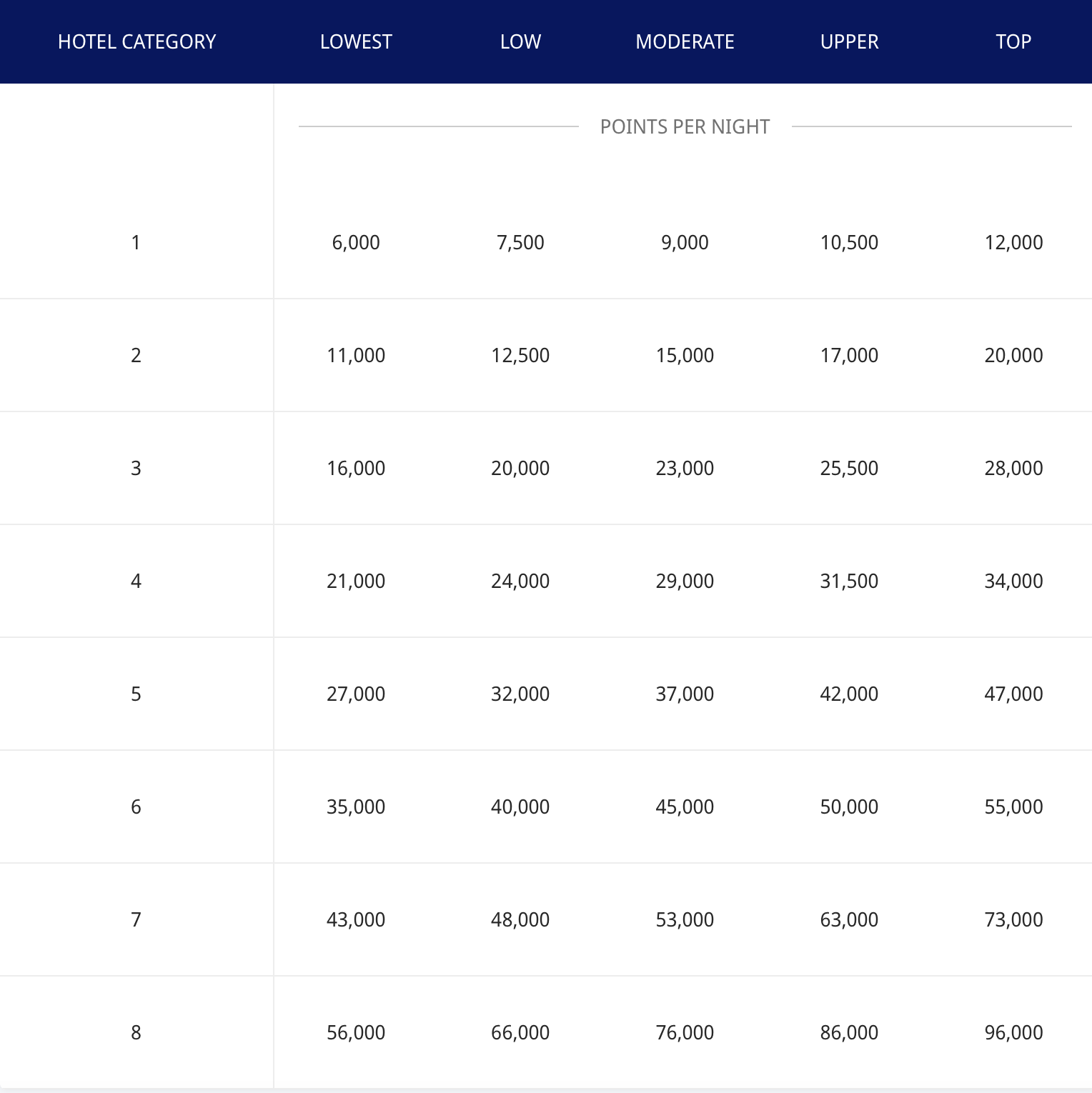1092x1093 pixels.
Task: Click the TOP column header
Action: coord(1013,41)
